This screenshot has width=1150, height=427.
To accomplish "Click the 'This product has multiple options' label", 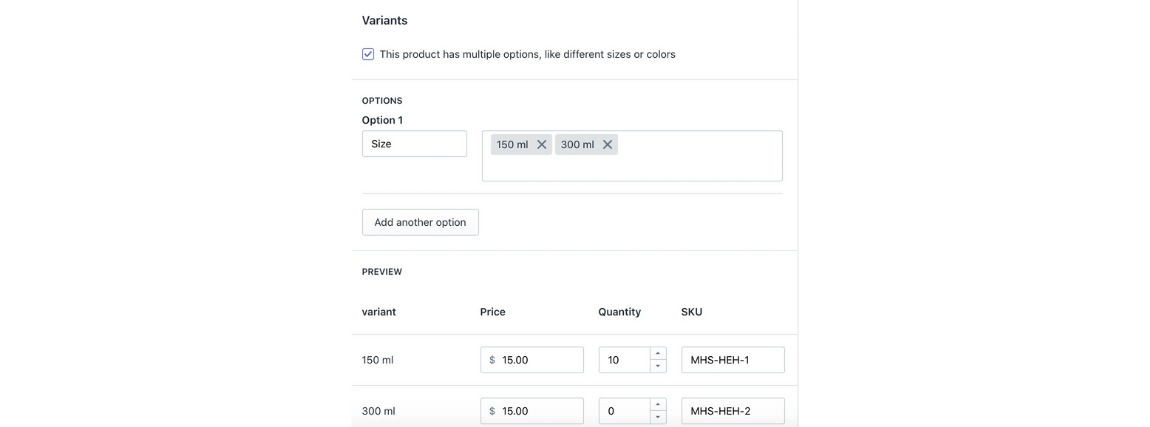I will point(527,54).
